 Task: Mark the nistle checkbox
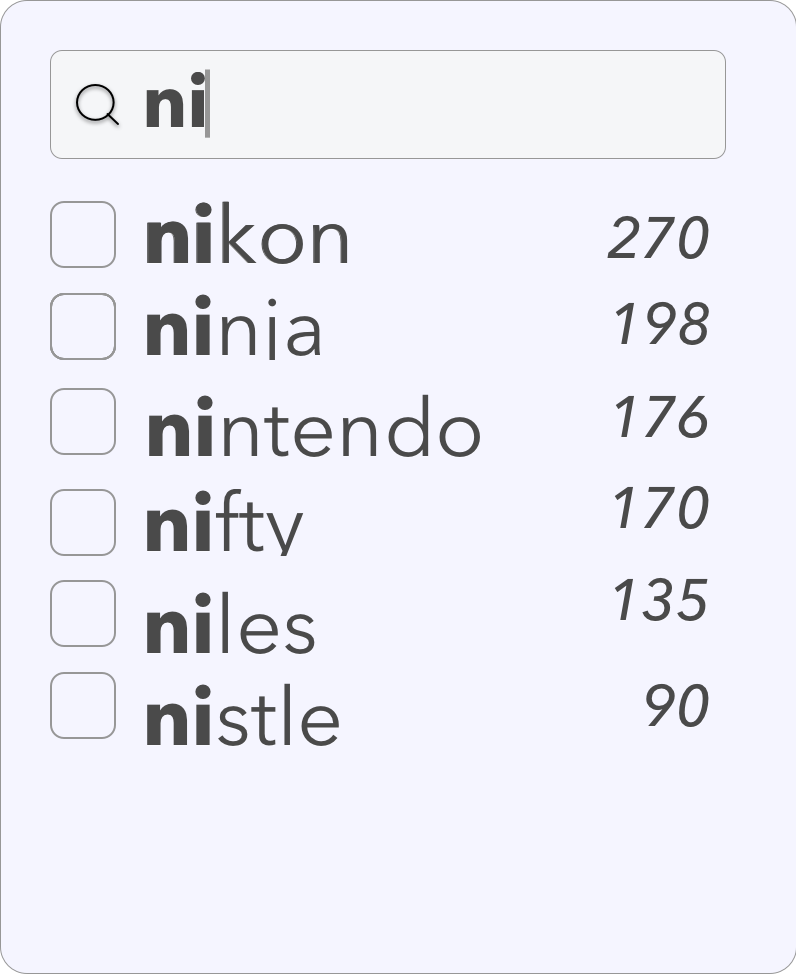click(x=83, y=706)
